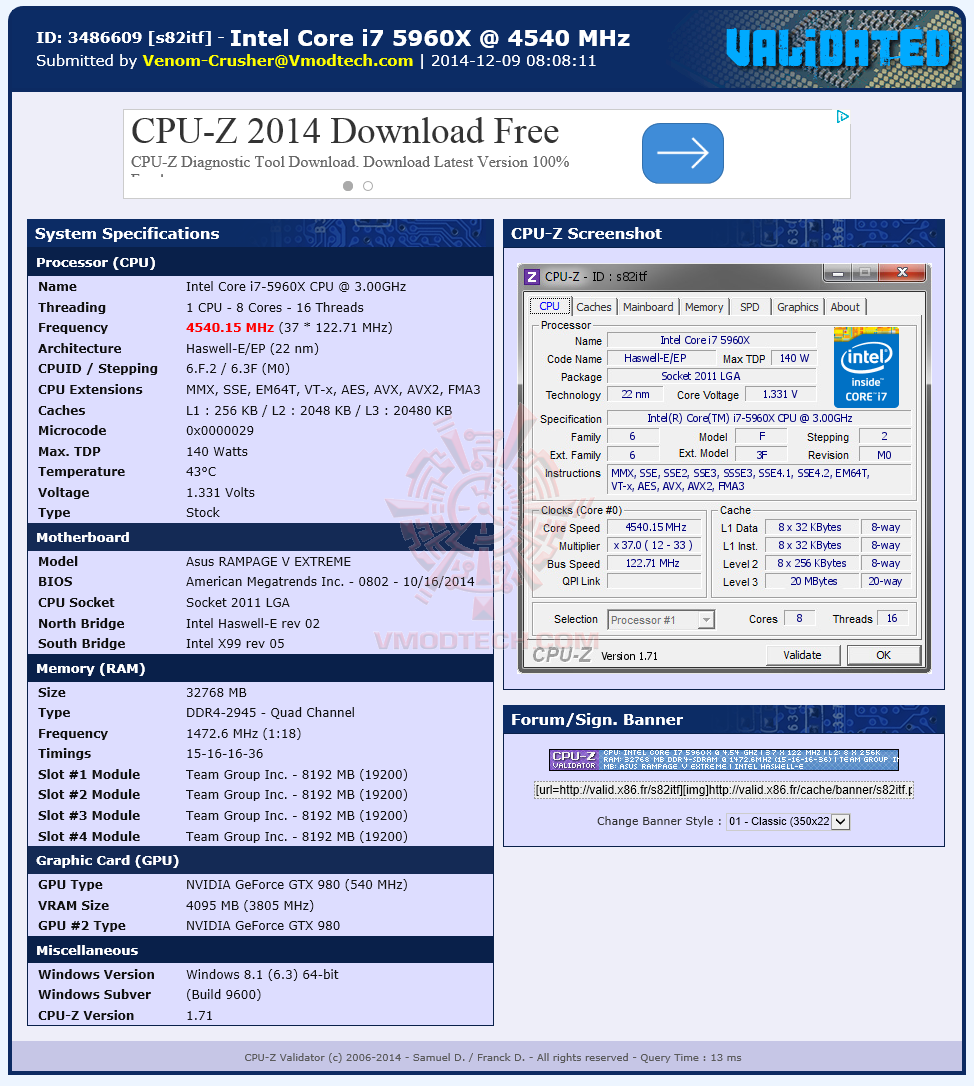Viewport: 974px width, 1086px height.
Task: Click the VALIDATED logo in the header
Action: [838, 48]
